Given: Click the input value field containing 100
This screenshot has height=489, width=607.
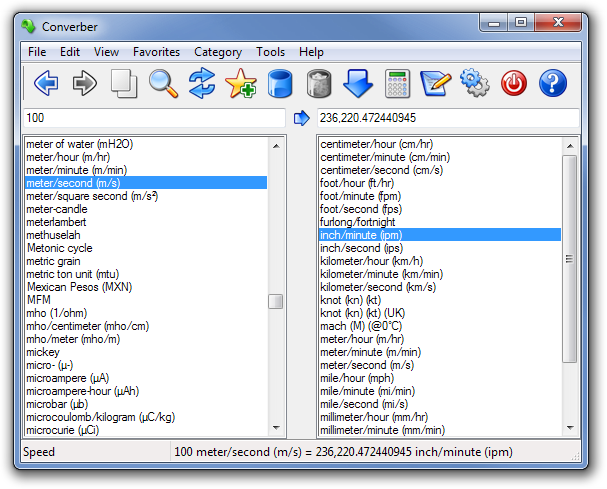Looking at the screenshot, I should [x=154, y=118].
